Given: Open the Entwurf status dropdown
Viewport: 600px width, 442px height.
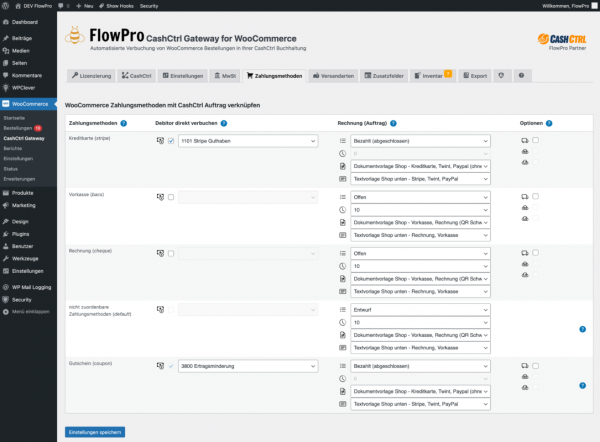Looking at the screenshot, I should point(419,310).
